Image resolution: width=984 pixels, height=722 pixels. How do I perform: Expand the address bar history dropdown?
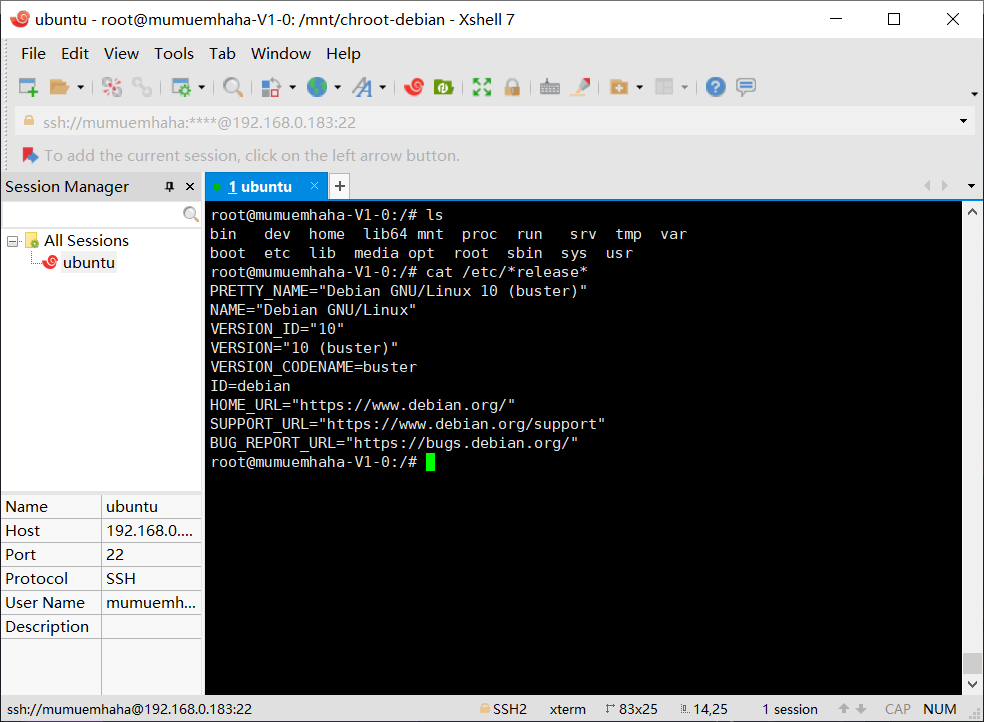963,121
